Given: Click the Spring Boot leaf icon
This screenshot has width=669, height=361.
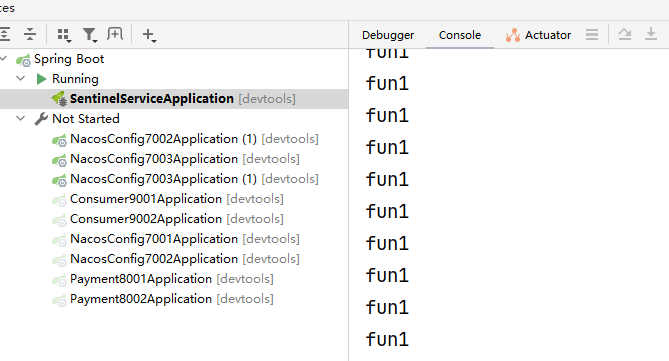Looking at the screenshot, I should pyautogui.click(x=23, y=59).
